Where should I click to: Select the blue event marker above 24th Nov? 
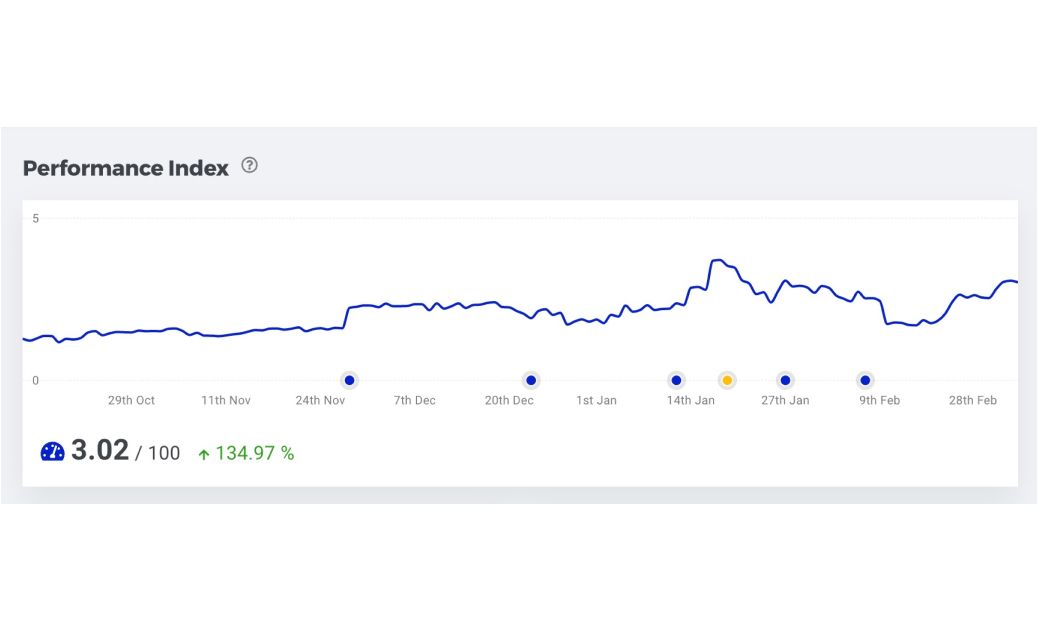(x=349, y=380)
